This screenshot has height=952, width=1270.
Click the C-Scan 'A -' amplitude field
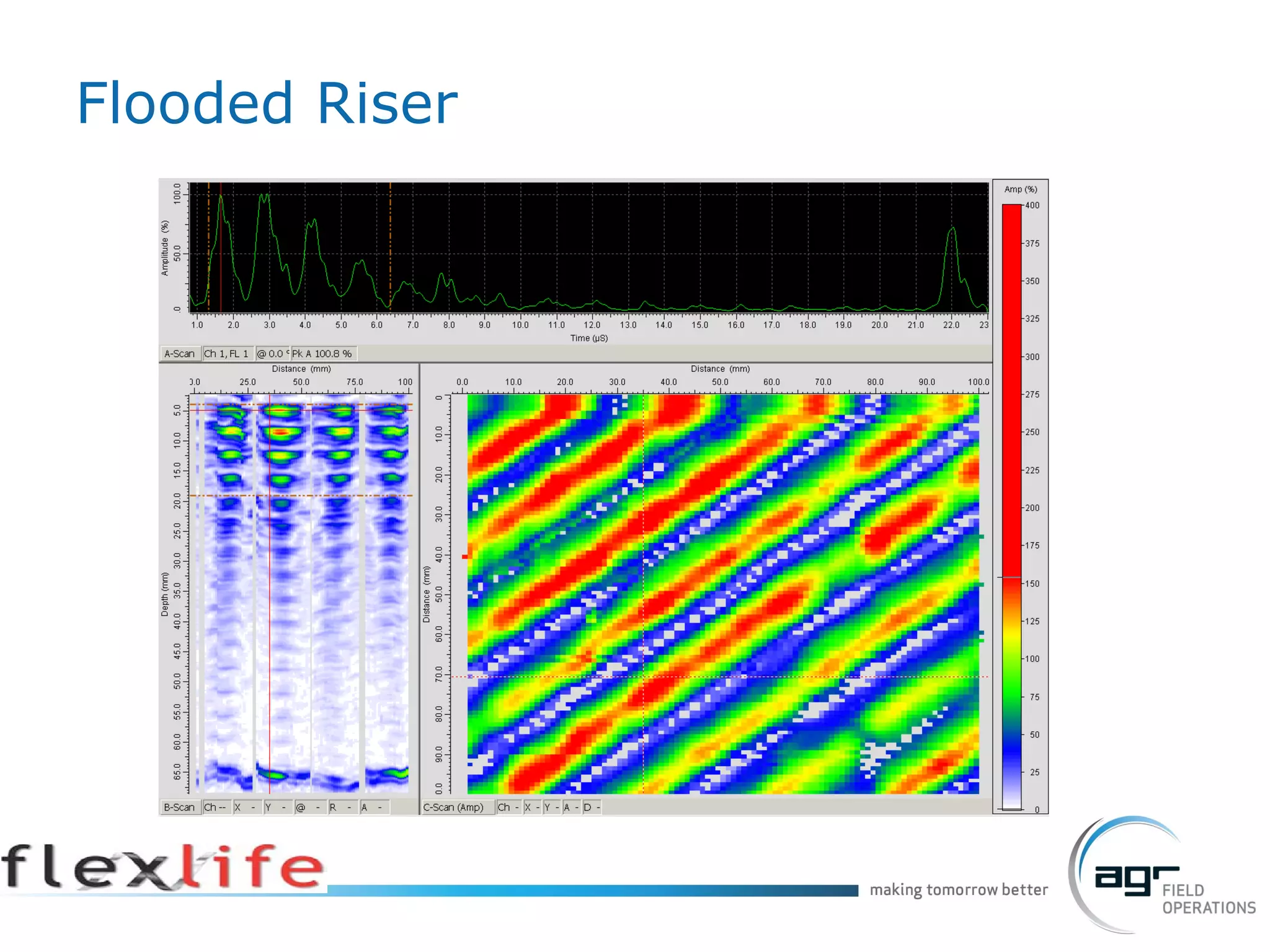571,807
